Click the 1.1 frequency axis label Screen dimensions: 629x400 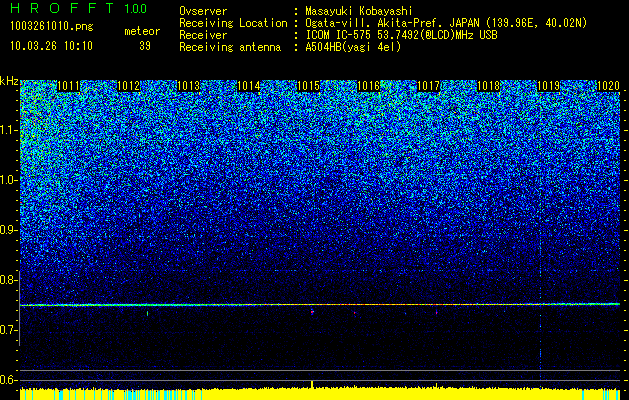pyautogui.click(x=9, y=130)
